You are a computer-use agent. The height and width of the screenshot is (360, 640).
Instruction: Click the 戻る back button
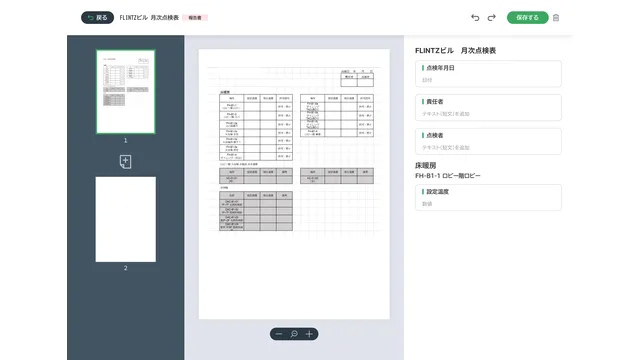(x=98, y=18)
